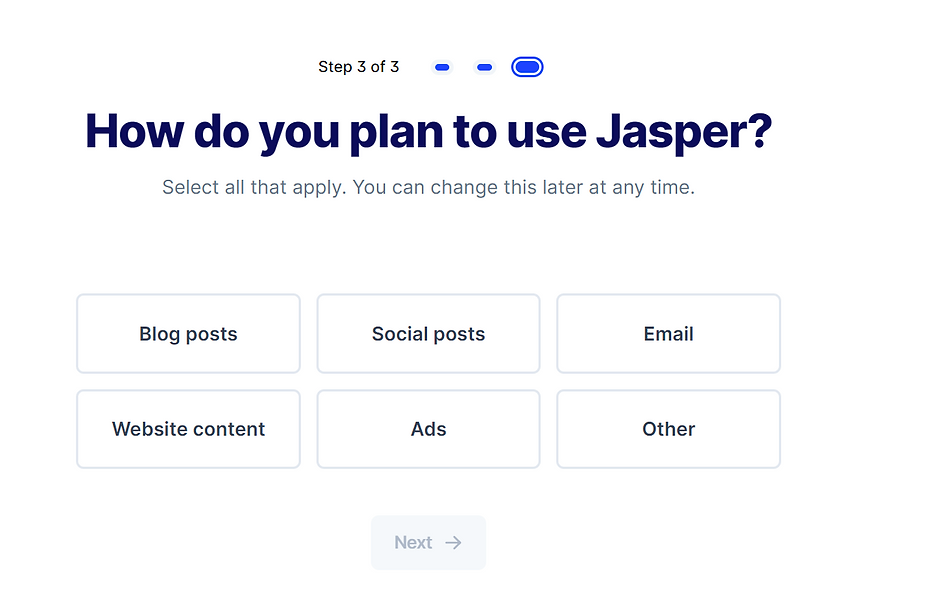The height and width of the screenshot is (600, 925).
Task: Enable the Ads use case tile
Action: (428, 429)
